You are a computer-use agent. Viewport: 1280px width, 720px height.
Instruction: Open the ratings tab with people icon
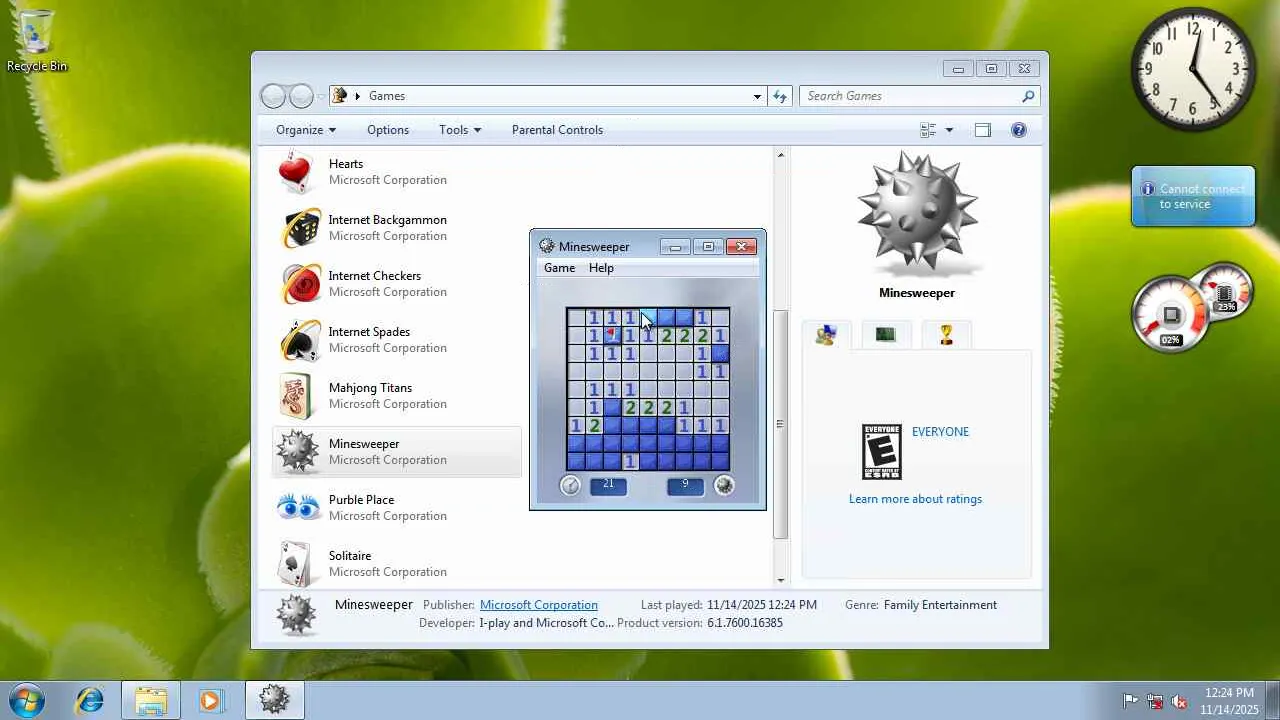click(825, 336)
